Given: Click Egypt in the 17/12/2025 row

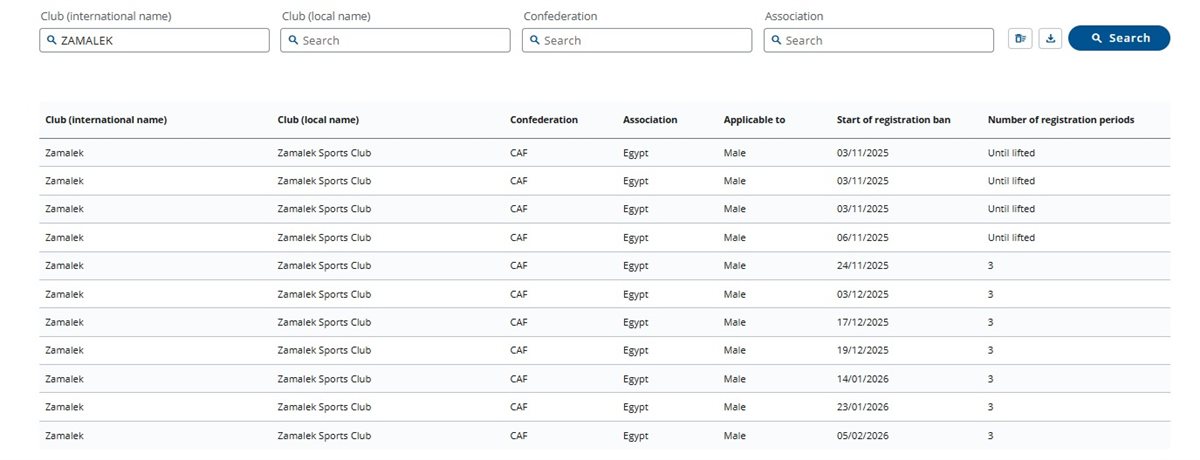Looking at the screenshot, I should [x=636, y=323].
